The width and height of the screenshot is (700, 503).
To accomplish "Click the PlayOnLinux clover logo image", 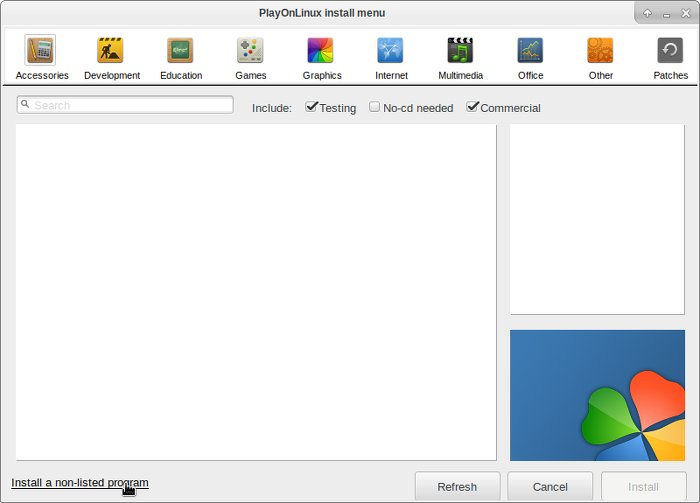I will (597, 395).
